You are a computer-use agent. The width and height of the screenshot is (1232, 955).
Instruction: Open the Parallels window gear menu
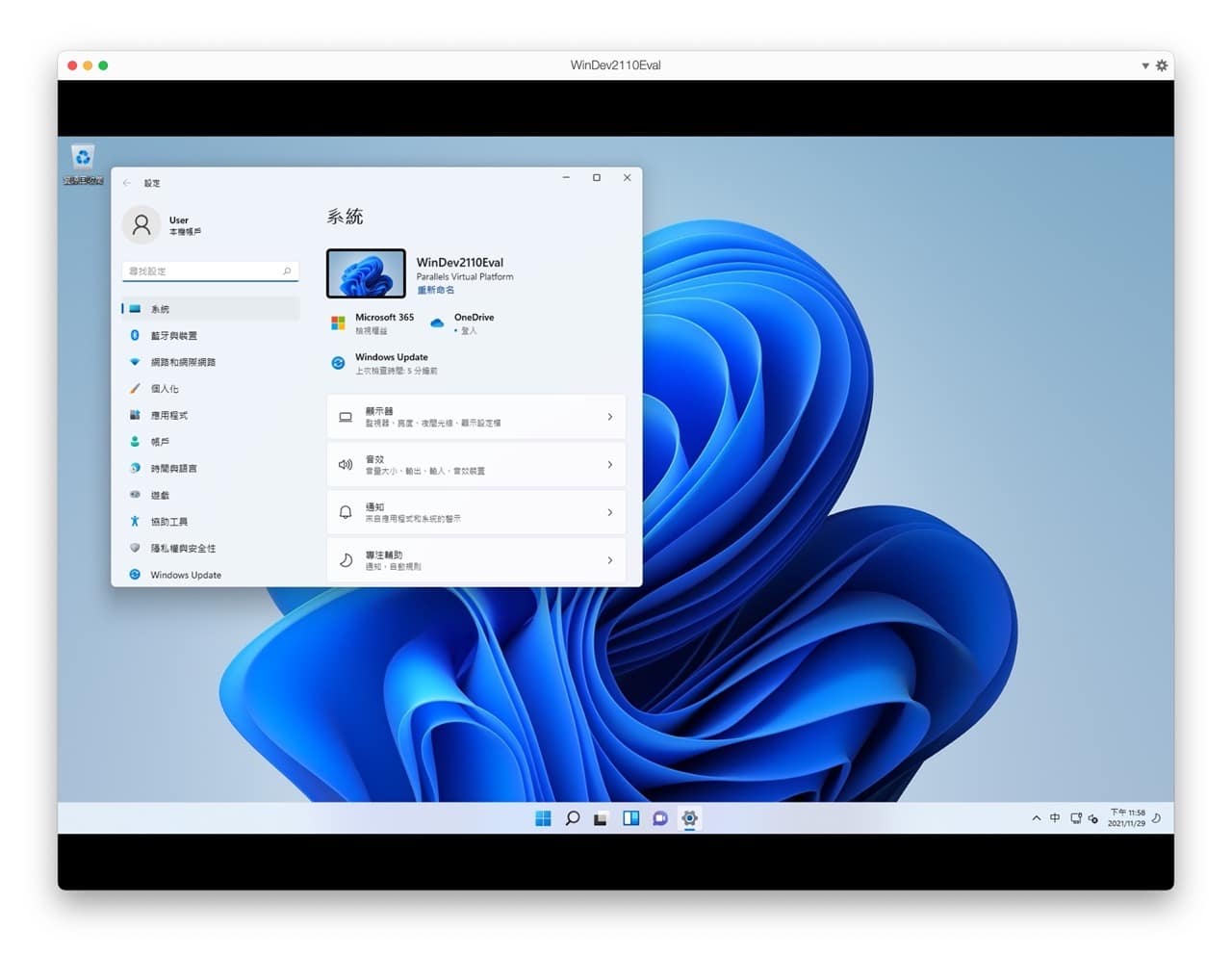coord(1162,65)
